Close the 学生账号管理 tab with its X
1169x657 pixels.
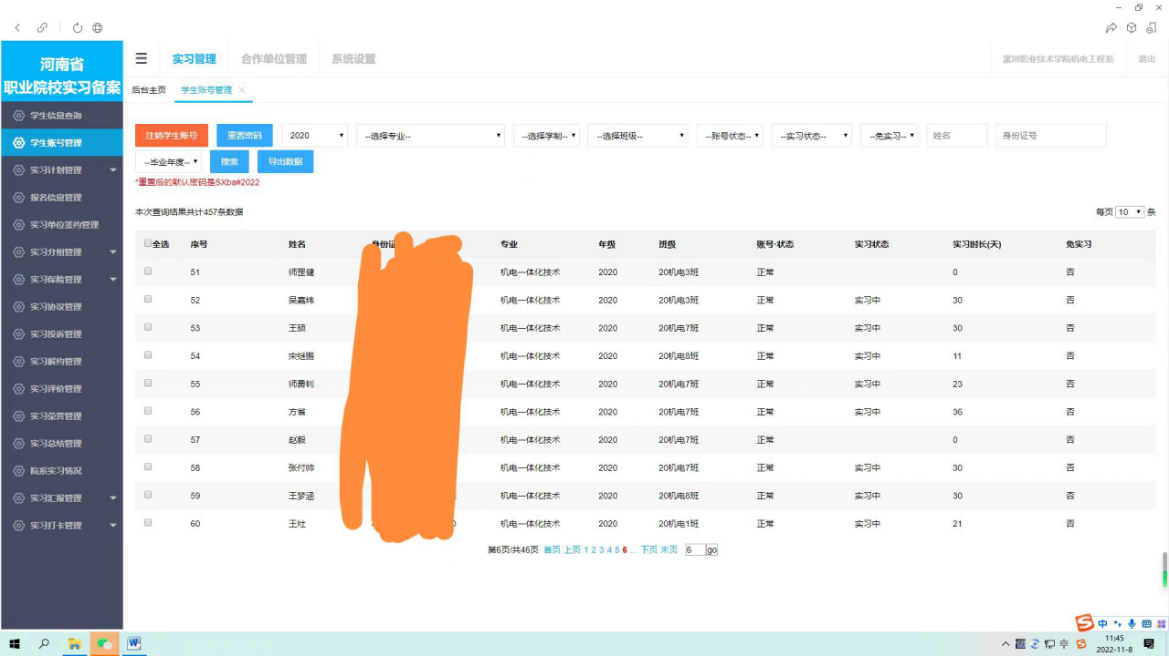(x=242, y=90)
